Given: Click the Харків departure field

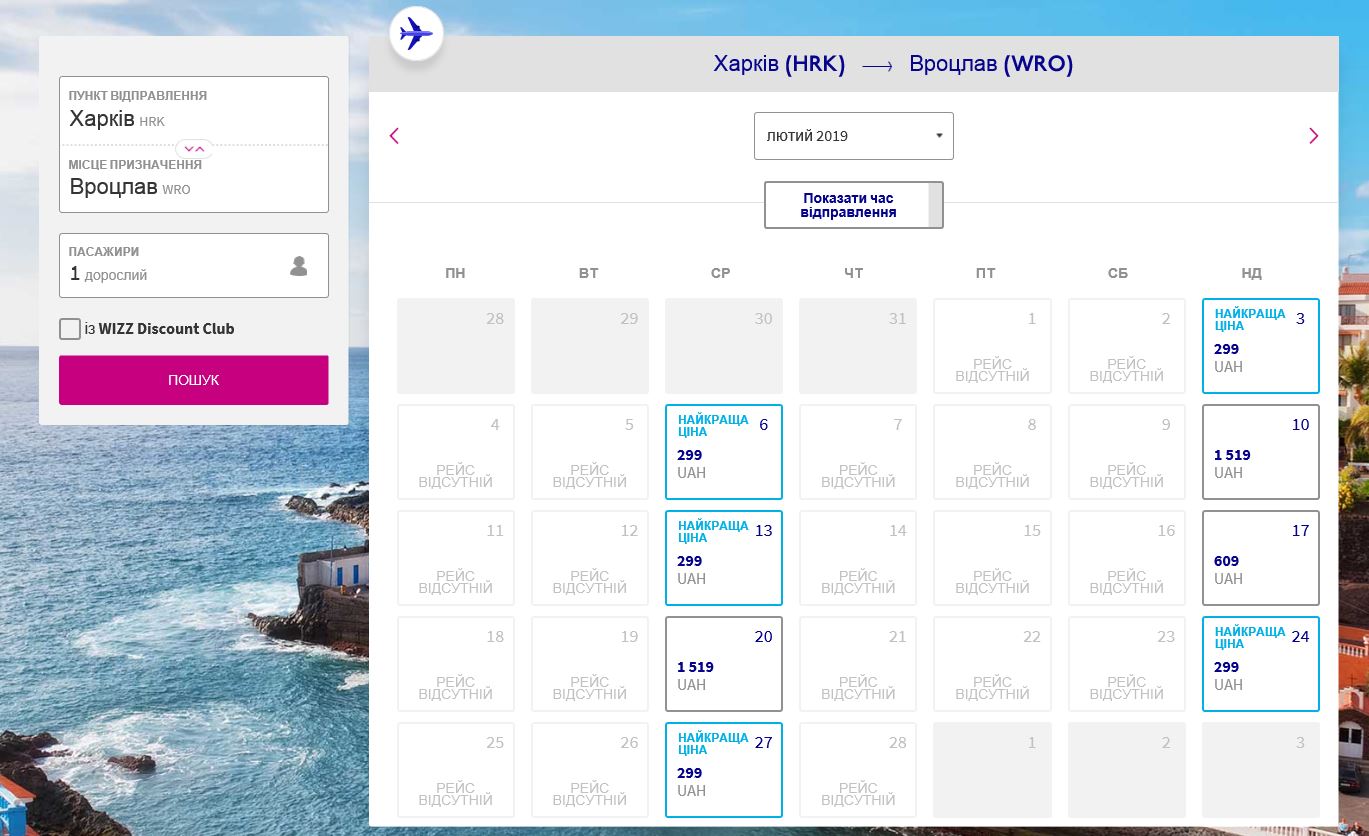Looking at the screenshot, I should tap(193, 111).
